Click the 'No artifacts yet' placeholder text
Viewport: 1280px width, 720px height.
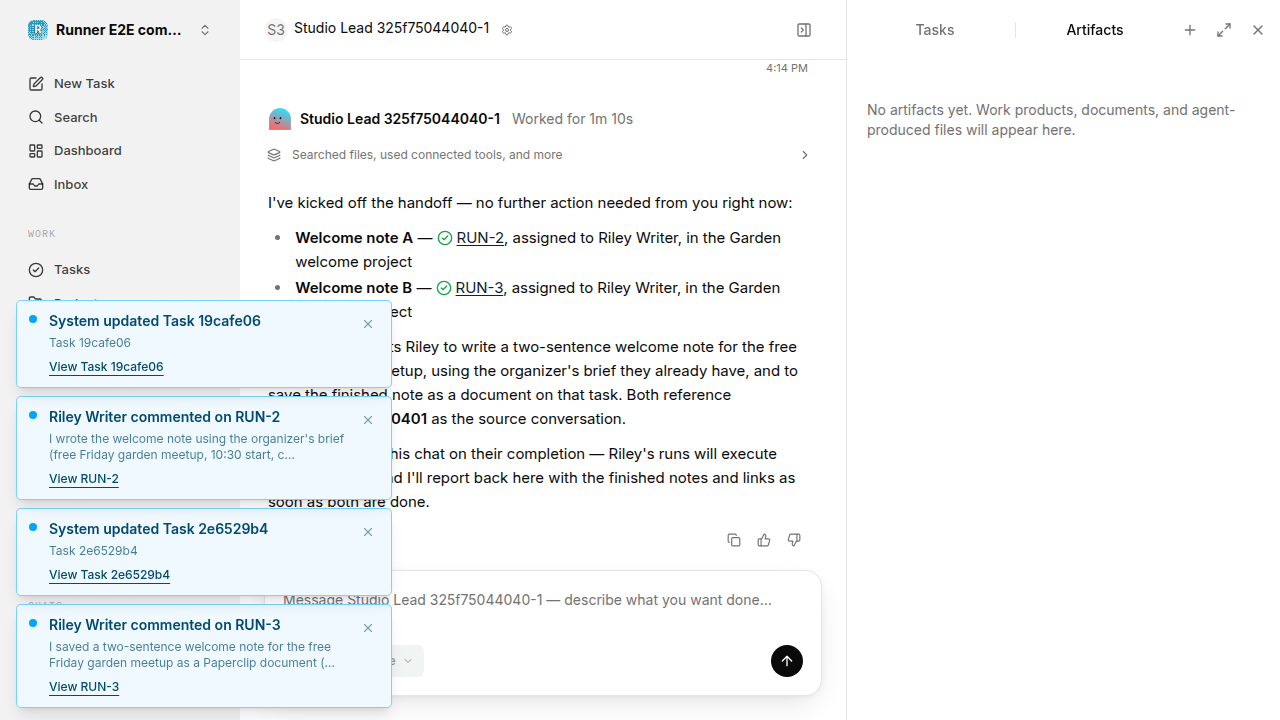click(1051, 120)
